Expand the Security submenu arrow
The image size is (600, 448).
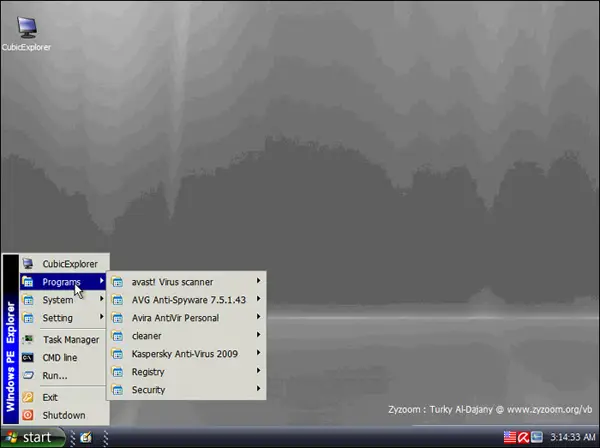click(259, 388)
